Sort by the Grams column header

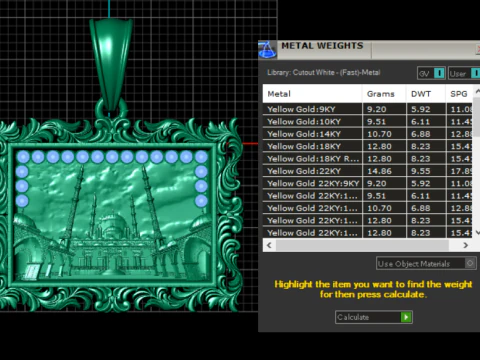(x=384, y=94)
